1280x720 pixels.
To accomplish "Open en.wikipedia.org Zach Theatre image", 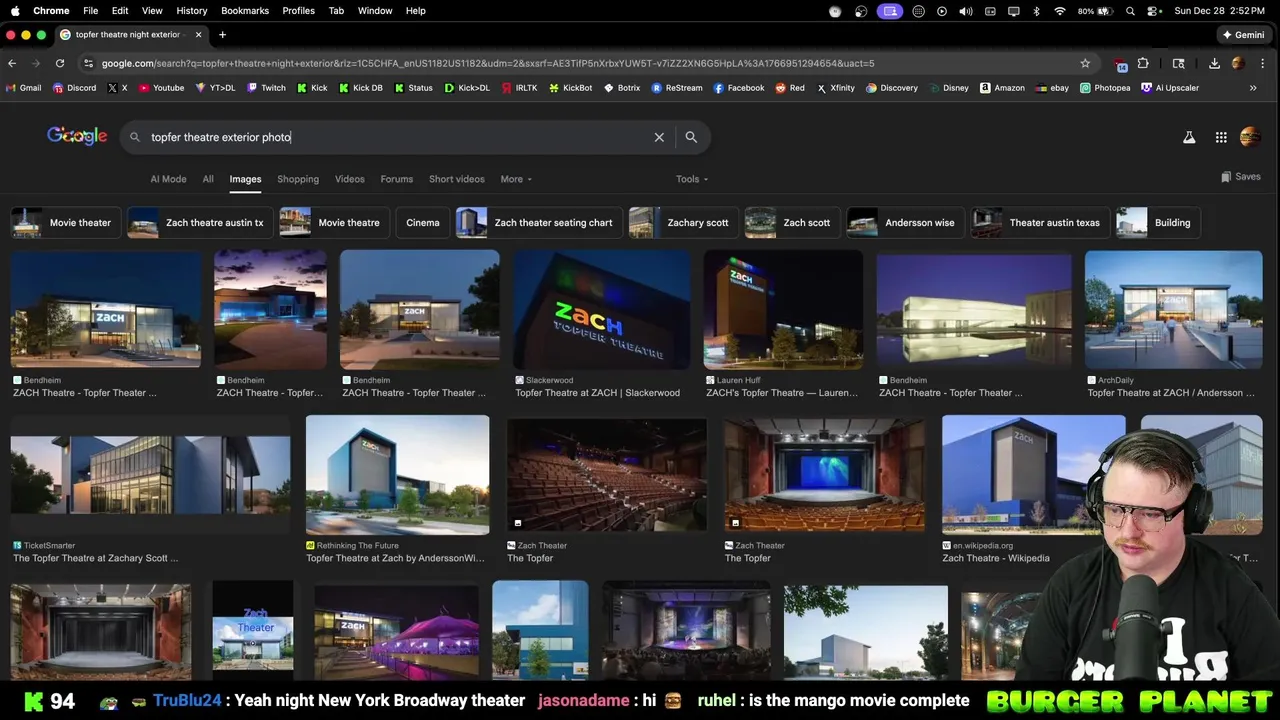I will tap(1033, 475).
